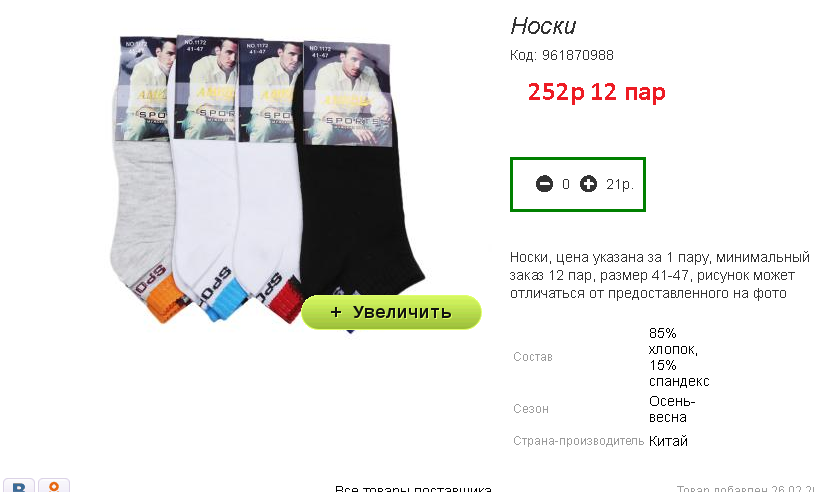The height and width of the screenshot is (492, 814).
Task: Click the green Увеличить zoom button
Action: [x=391, y=312]
